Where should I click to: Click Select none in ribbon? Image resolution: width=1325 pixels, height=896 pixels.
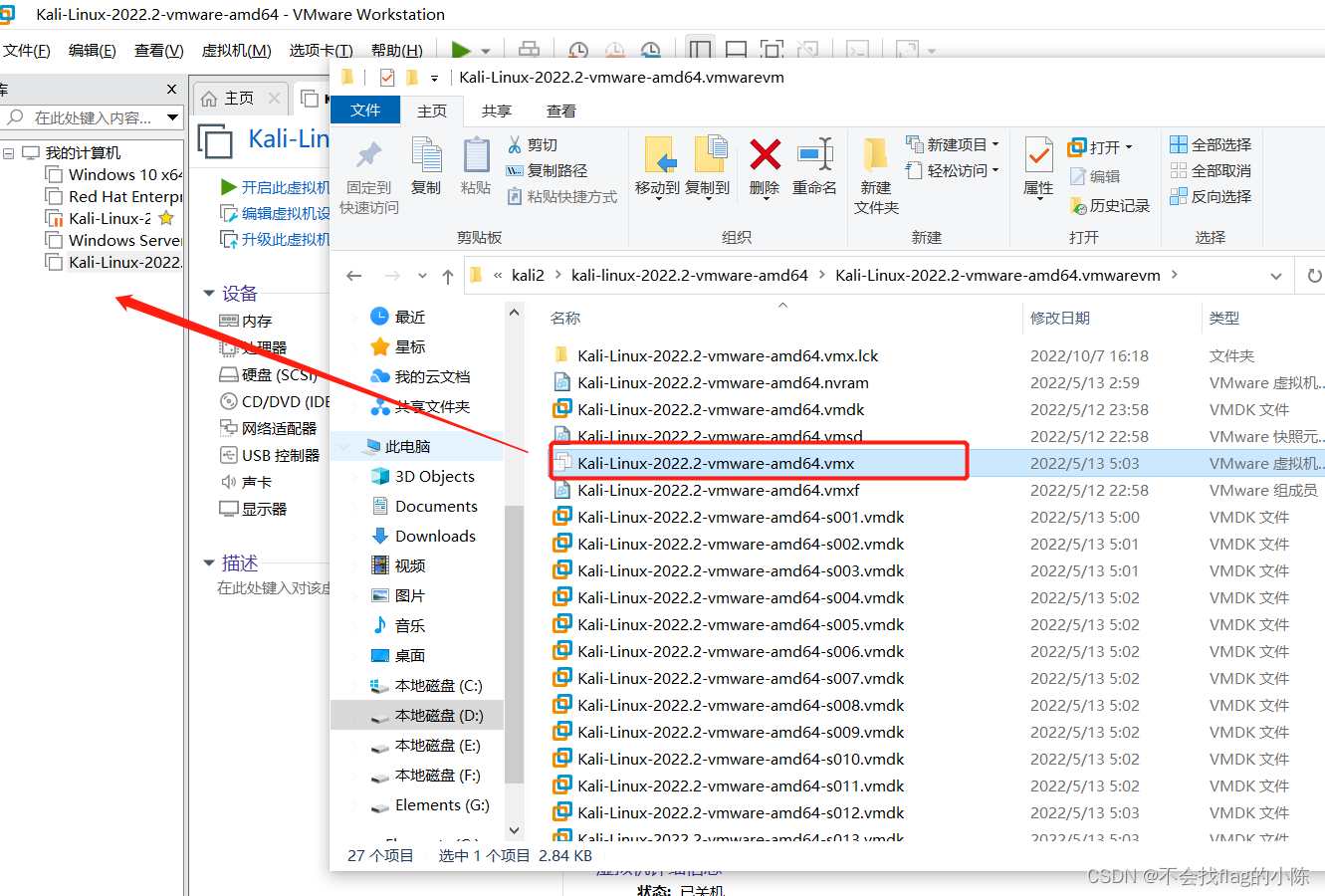pos(1212,171)
